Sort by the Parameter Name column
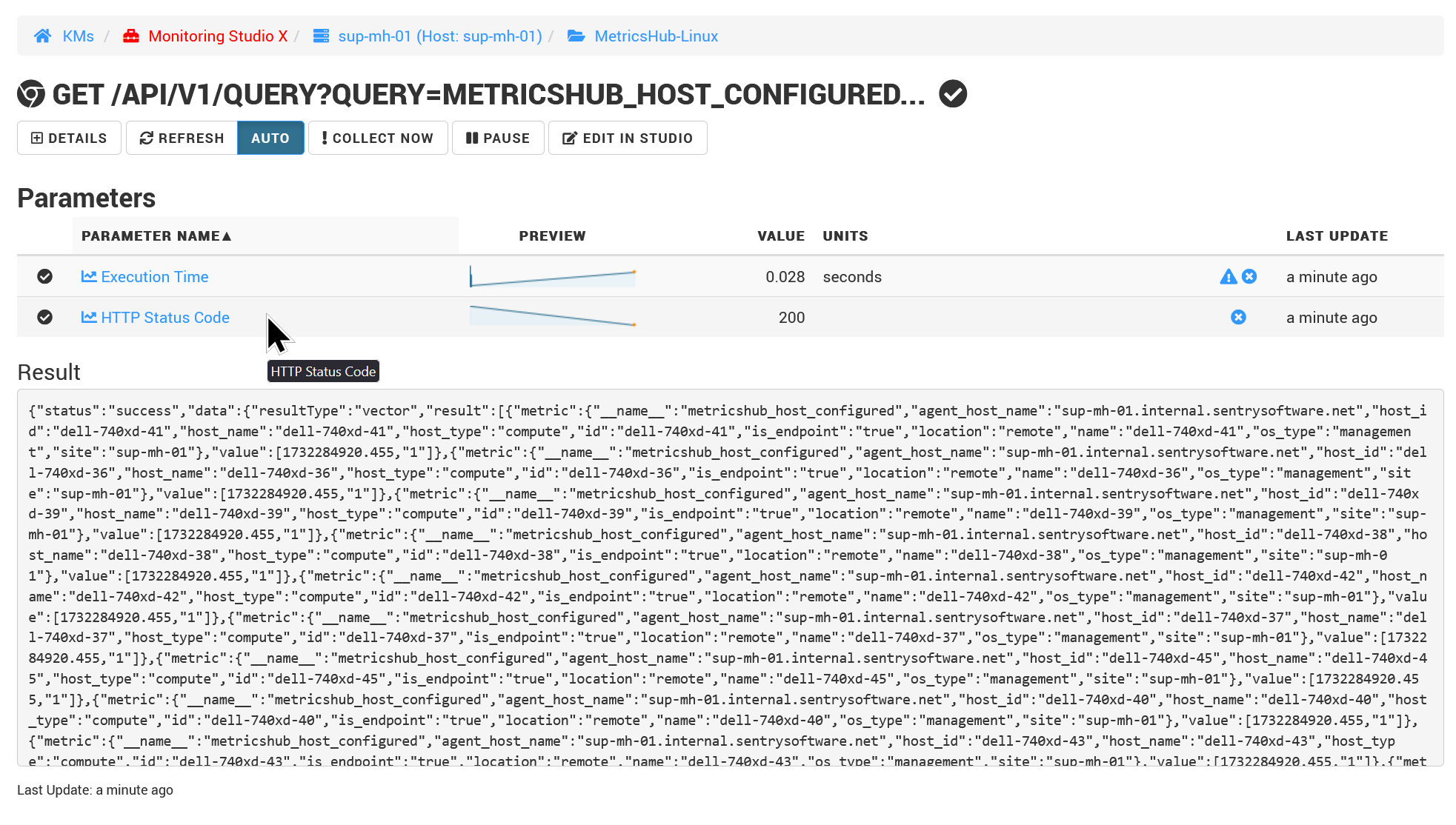The width and height of the screenshot is (1456, 825). click(x=156, y=236)
